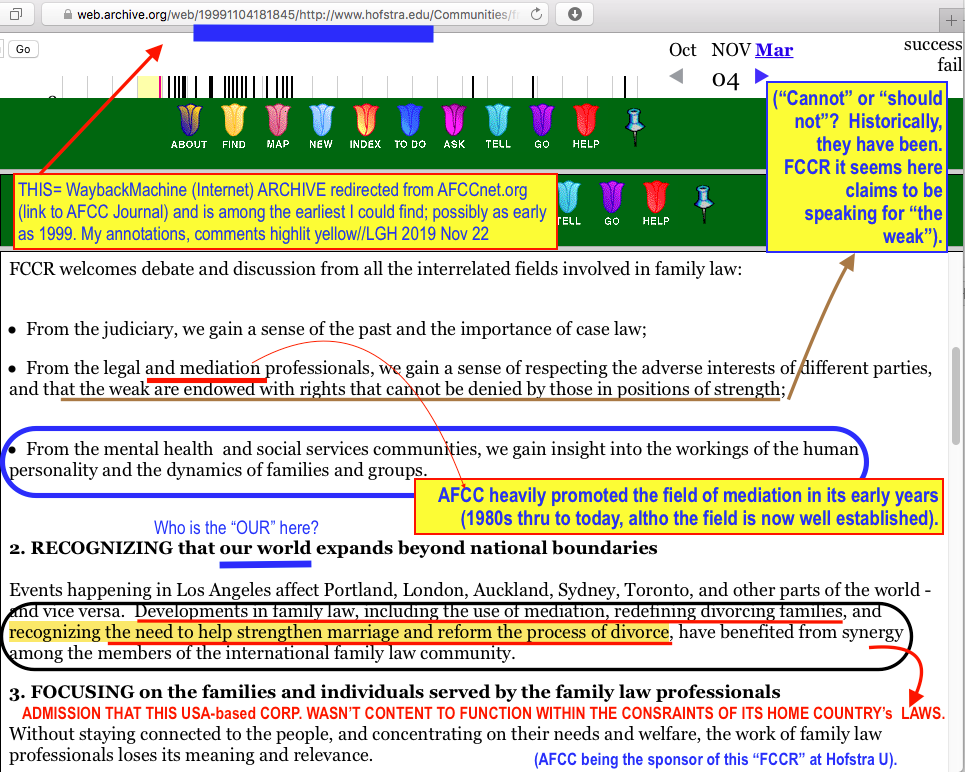This screenshot has width=965, height=772.
Task: Show the tab overview button
Action: 17,14
